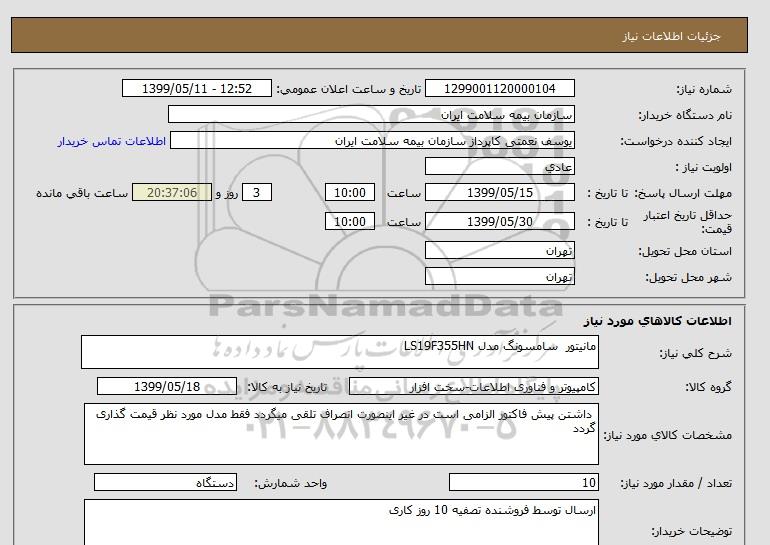Click the label نام دستگاه خریدار
The width and height of the screenshot is (770, 545).
point(685,115)
